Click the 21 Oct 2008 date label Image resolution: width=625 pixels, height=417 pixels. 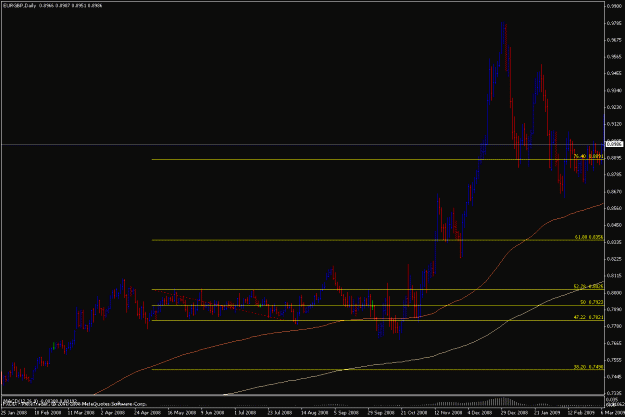coord(414,413)
